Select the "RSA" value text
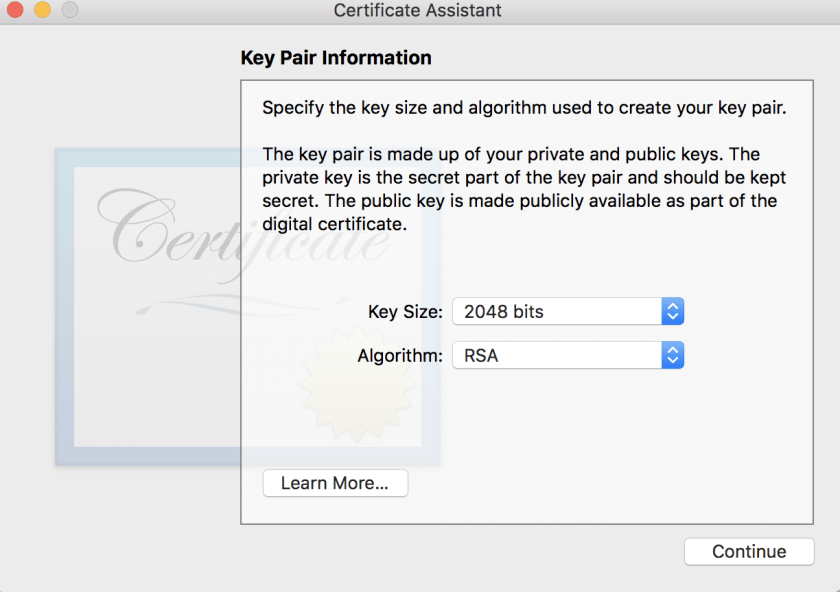The image size is (840, 592). pos(481,356)
